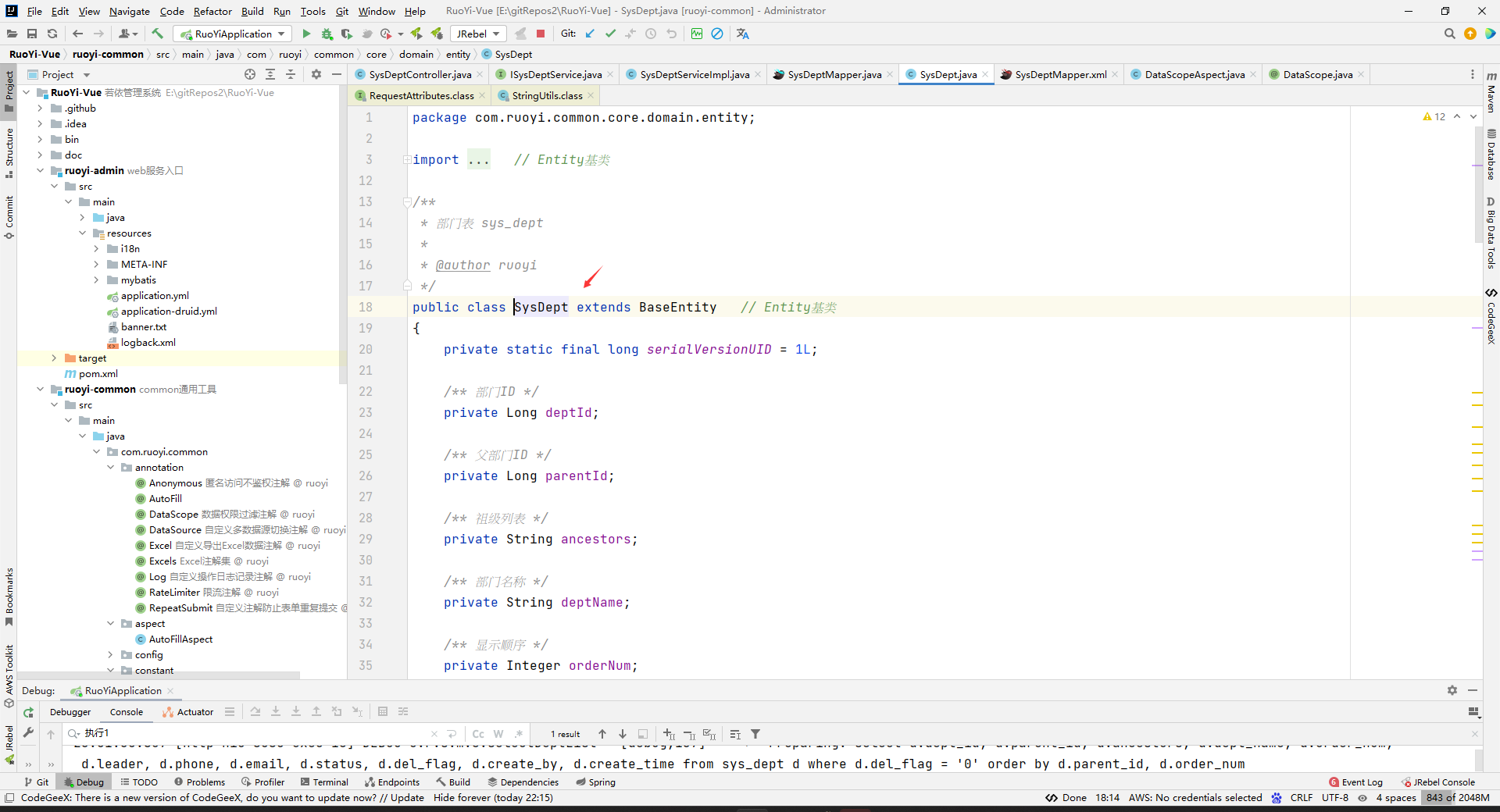
Task: Toggle Regex option in the console search
Action: (x=519, y=734)
